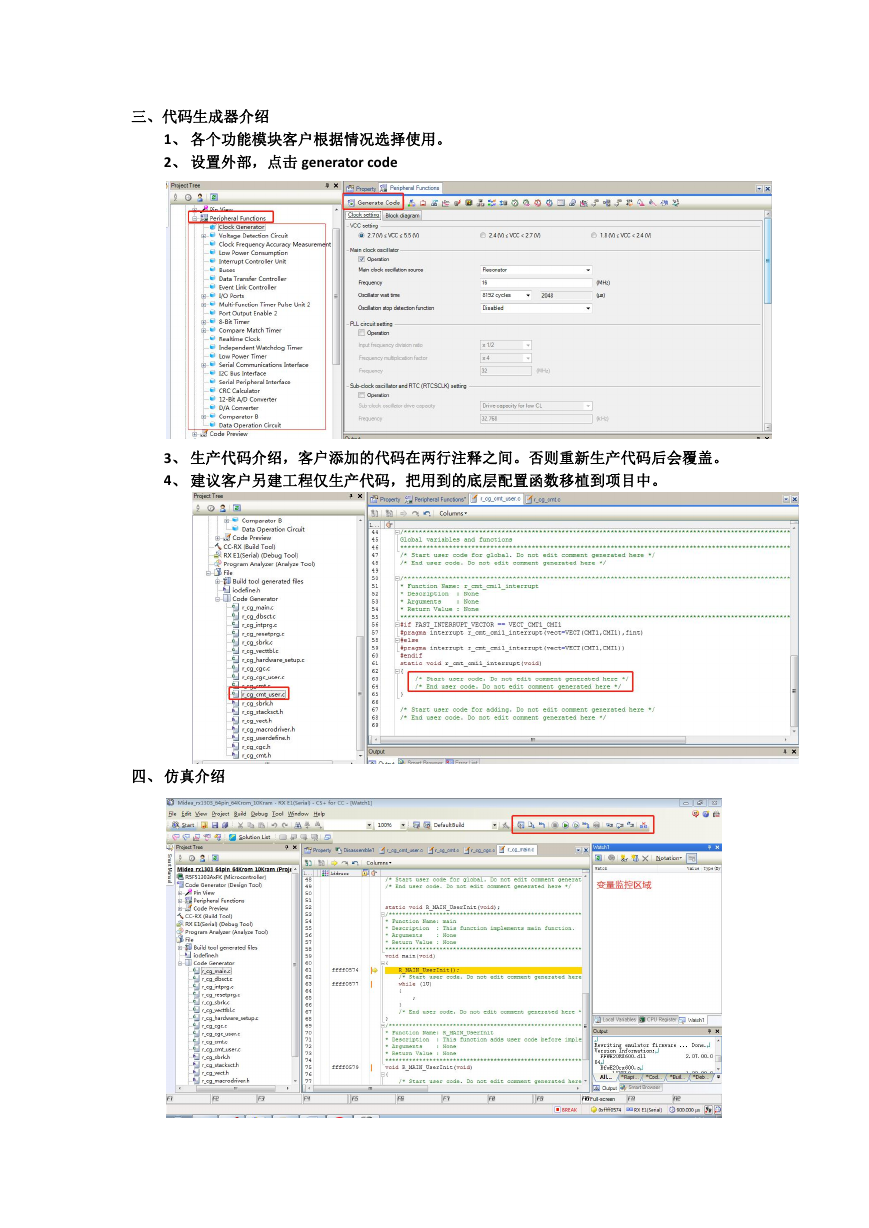Expand Multi-Function Timer Pulse Unit 2 node
Image resolution: width=869 pixels, height=1228 pixels.
[x=204, y=304]
